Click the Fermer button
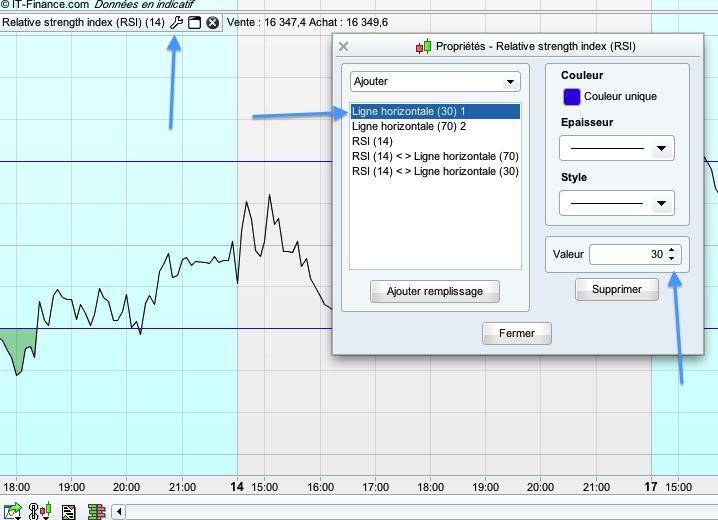 [x=517, y=333]
